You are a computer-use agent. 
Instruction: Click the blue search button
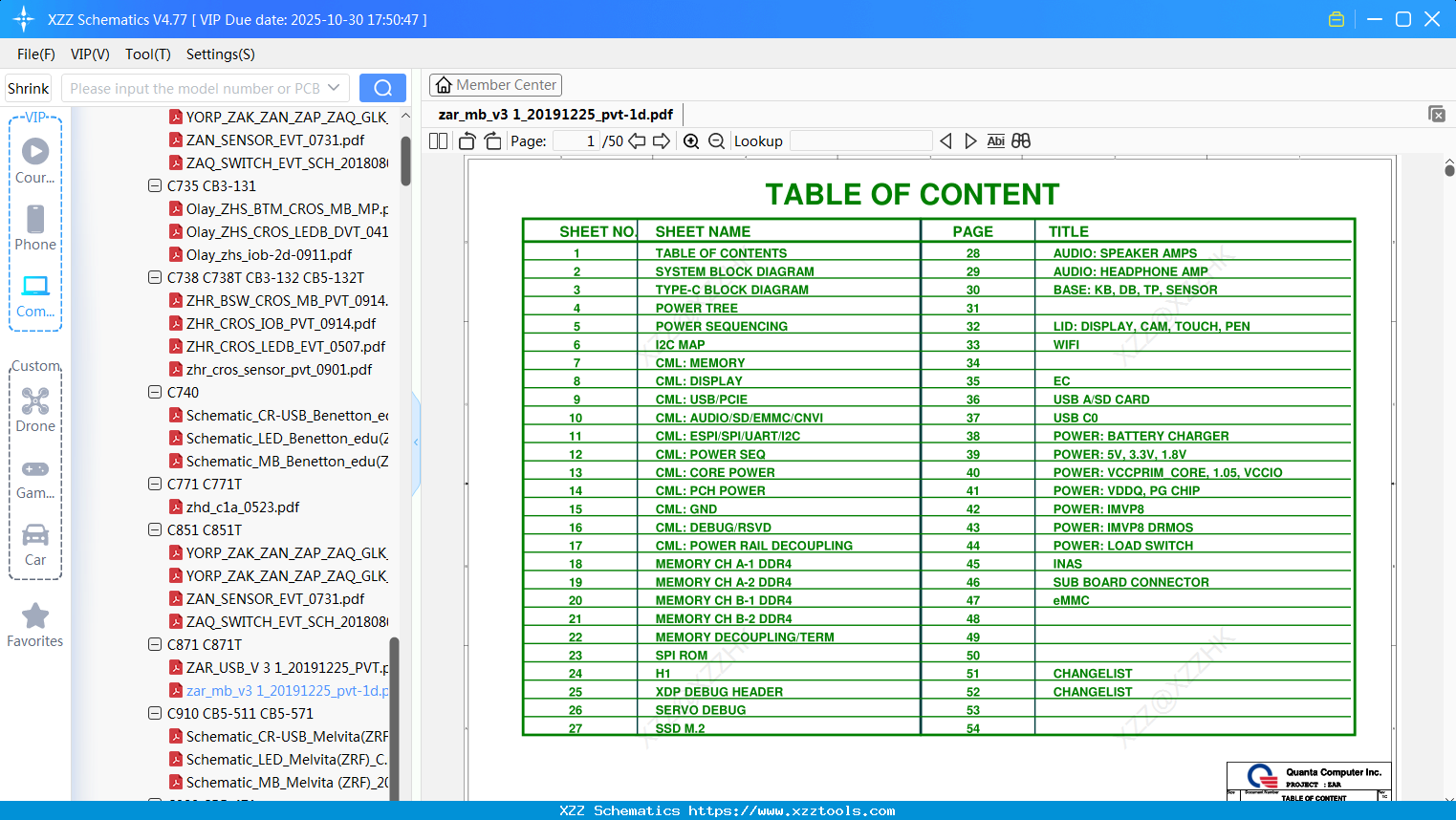(x=382, y=88)
